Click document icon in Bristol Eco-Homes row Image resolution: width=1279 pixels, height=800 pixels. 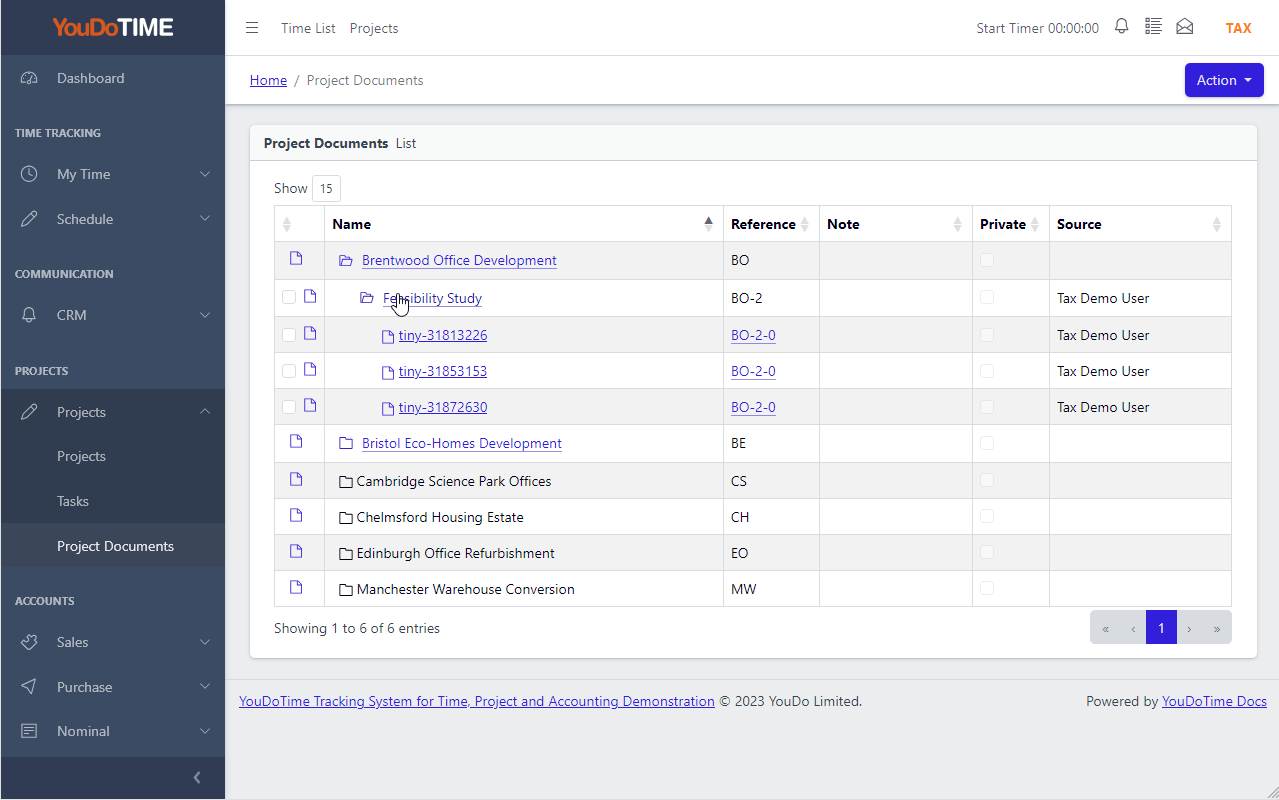coord(296,441)
